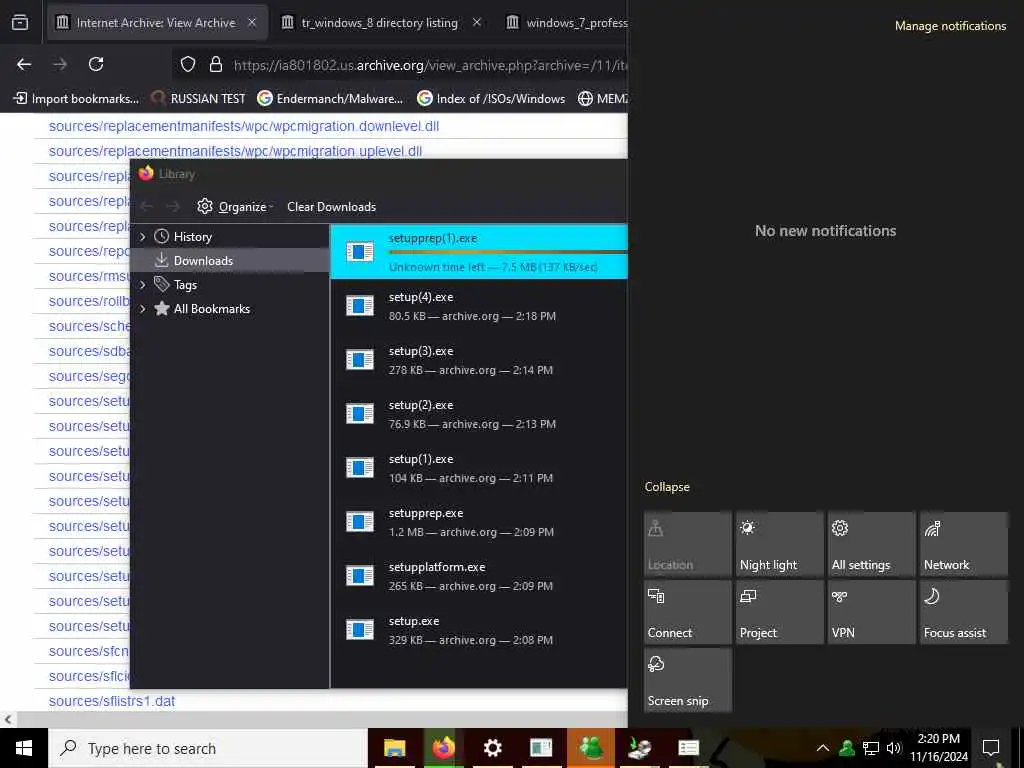Image resolution: width=1024 pixels, height=768 pixels.
Task: Expand the History tree node
Action: (x=142, y=236)
